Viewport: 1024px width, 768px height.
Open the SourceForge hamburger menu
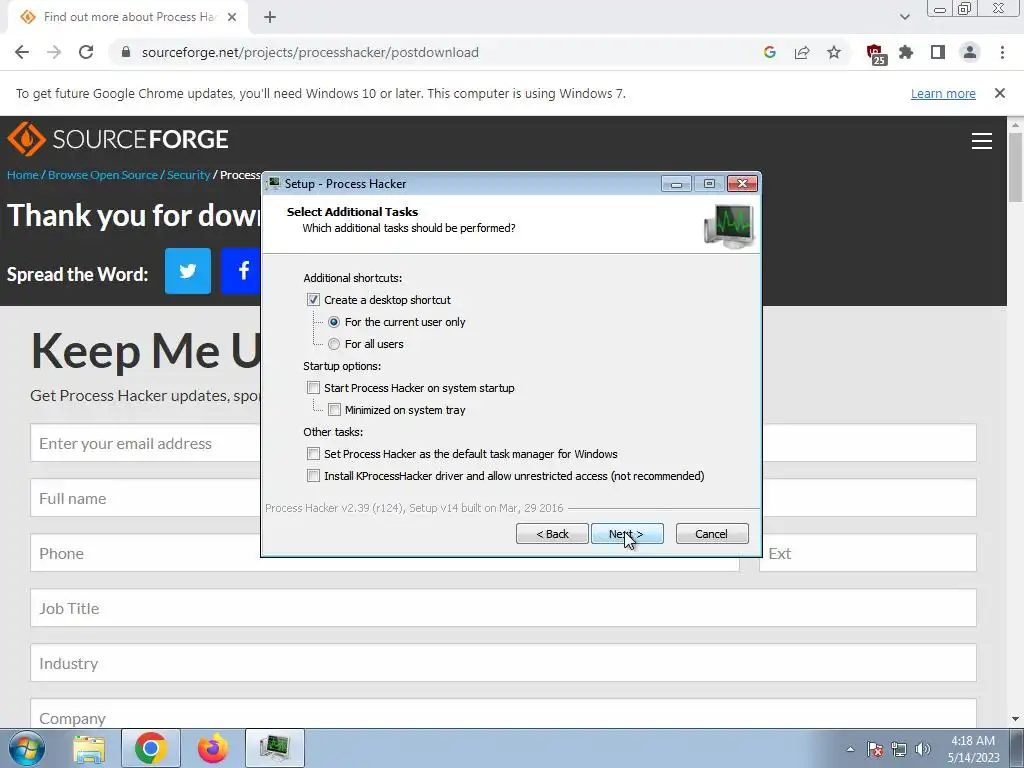tap(982, 140)
